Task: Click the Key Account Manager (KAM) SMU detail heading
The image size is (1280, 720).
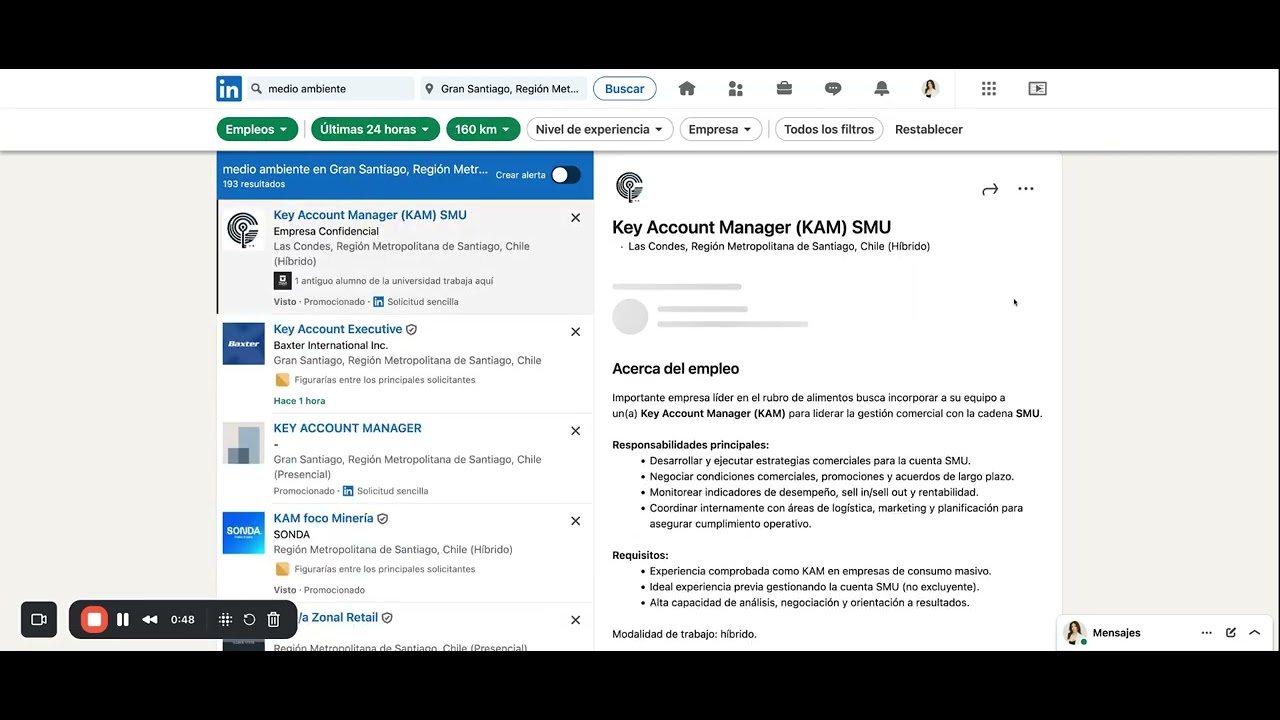Action: click(x=752, y=227)
